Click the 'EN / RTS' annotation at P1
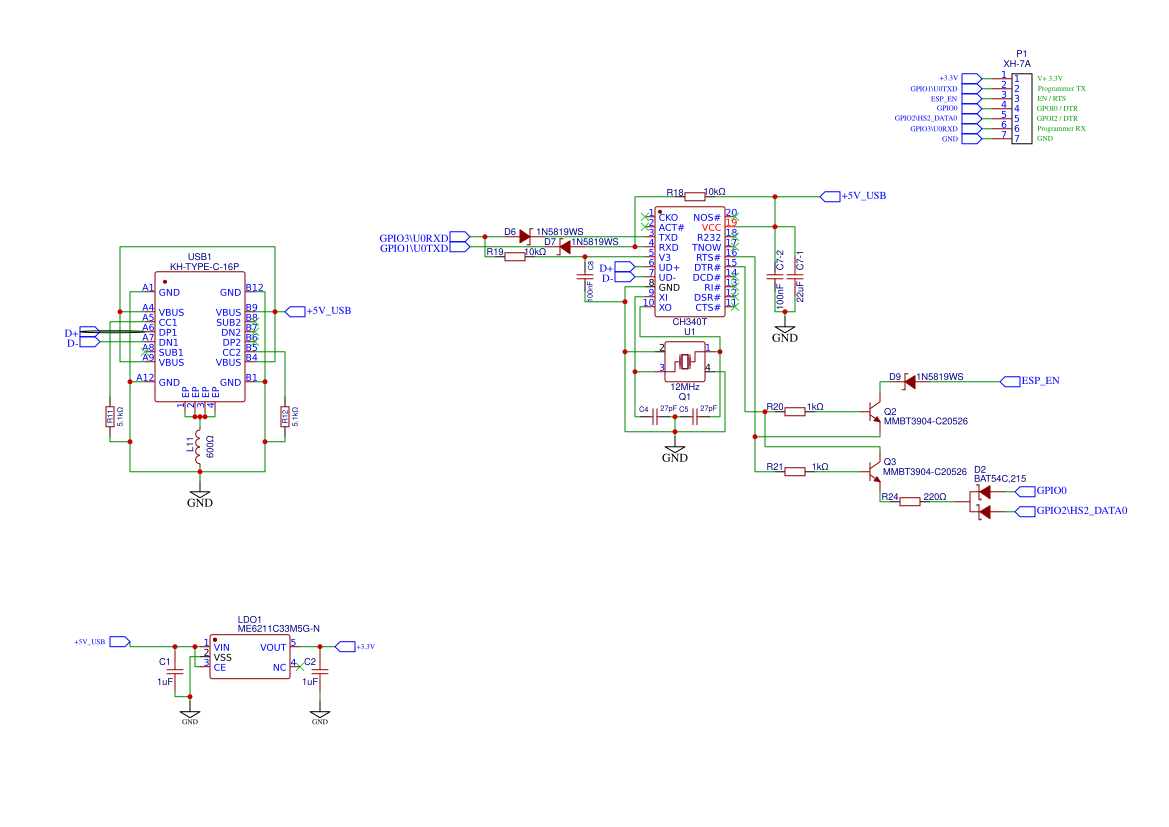The height and width of the screenshot is (827, 1169). (1052, 98)
